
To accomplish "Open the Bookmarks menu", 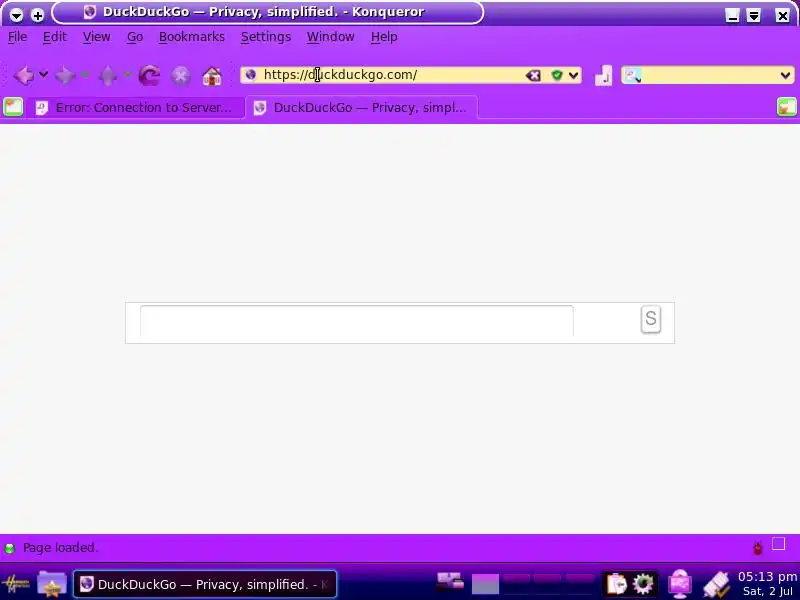I will pyautogui.click(x=192, y=37).
